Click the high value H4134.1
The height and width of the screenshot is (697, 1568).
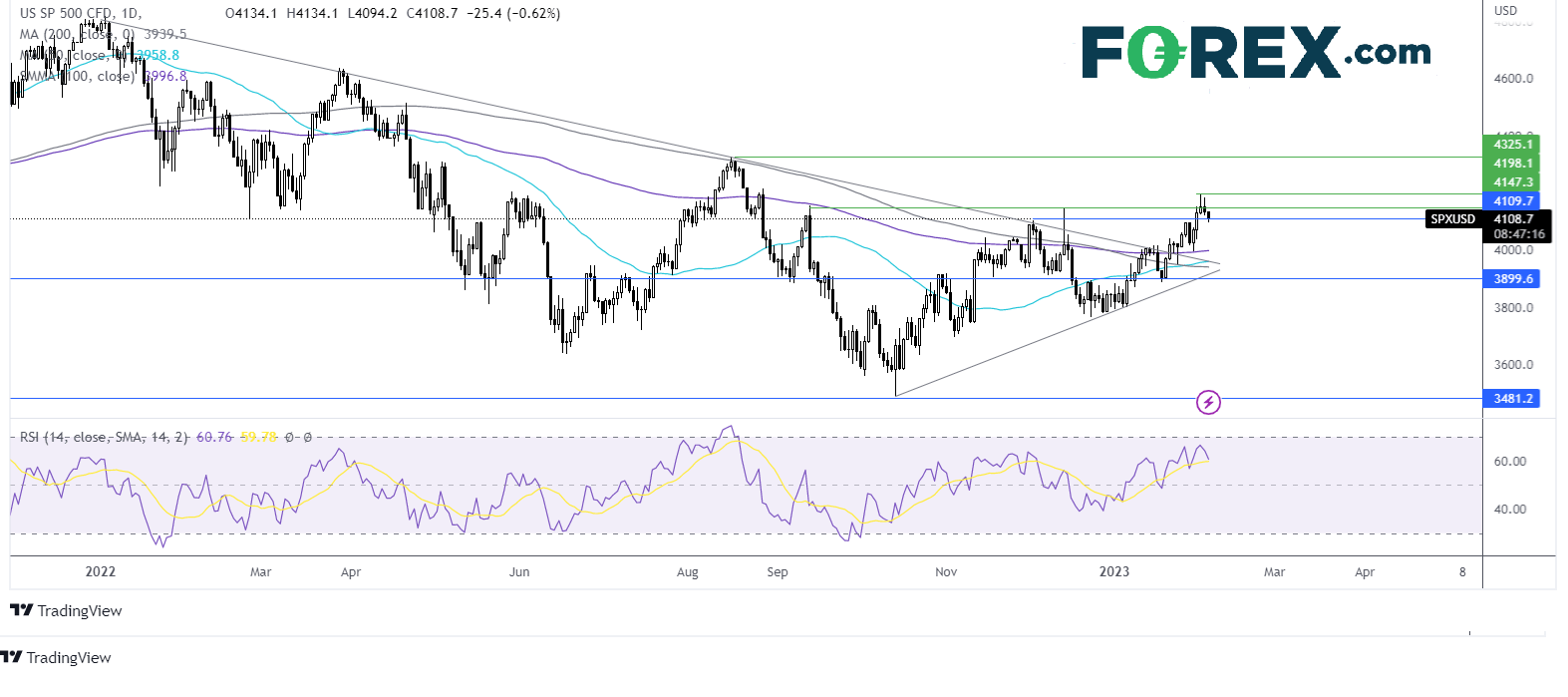click(312, 13)
